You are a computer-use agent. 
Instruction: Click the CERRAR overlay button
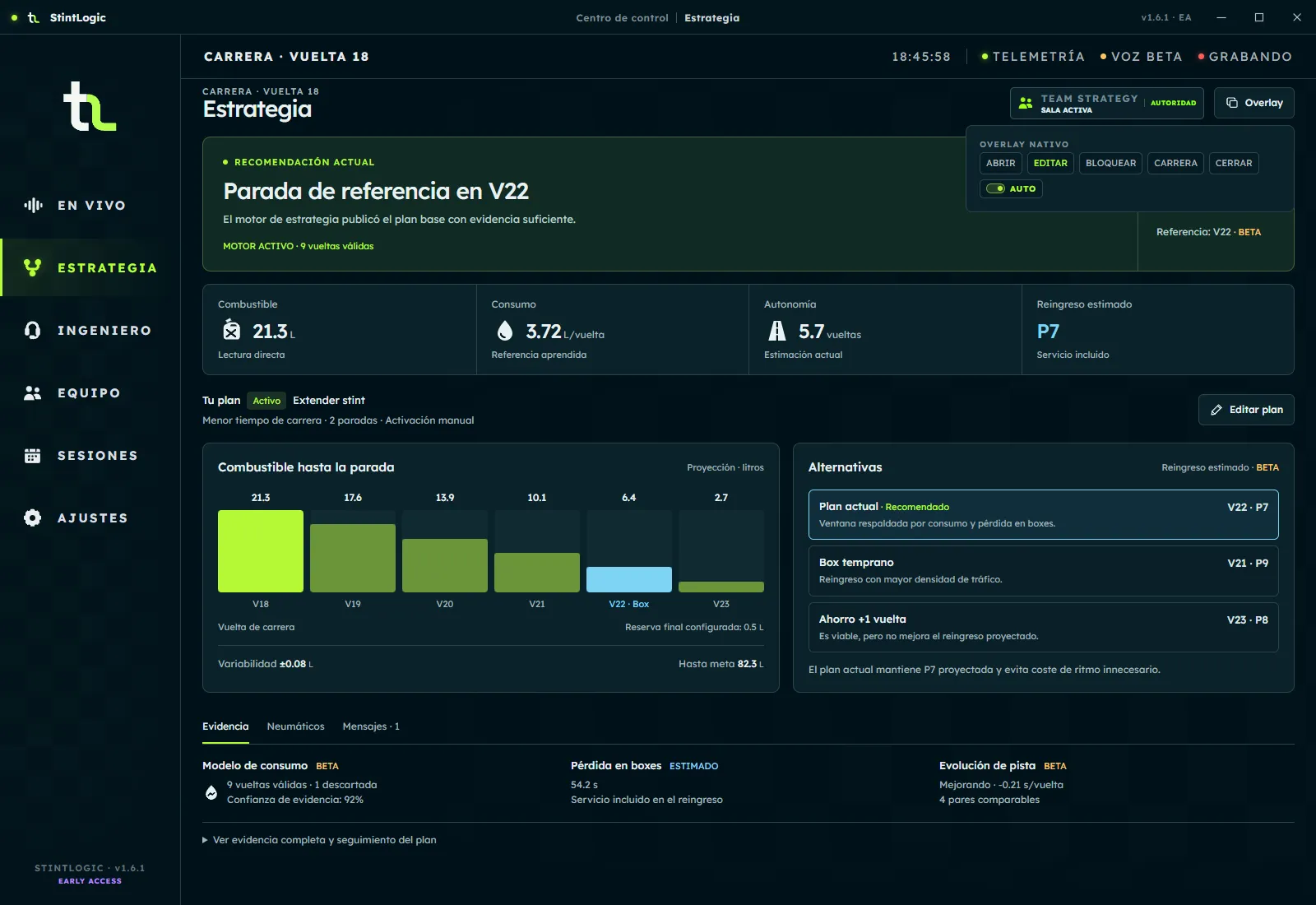[1234, 163]
